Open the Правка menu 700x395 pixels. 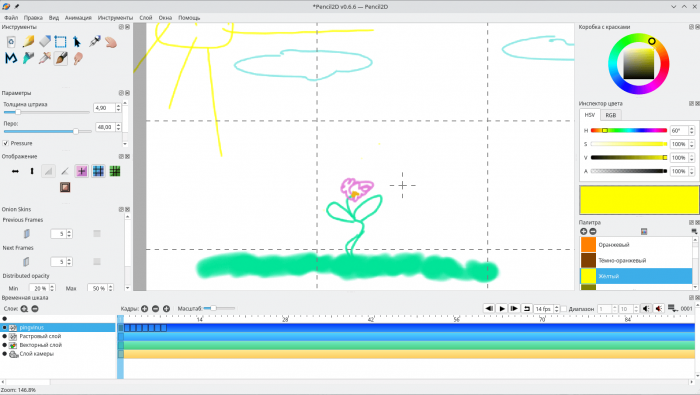click(33, 18)
